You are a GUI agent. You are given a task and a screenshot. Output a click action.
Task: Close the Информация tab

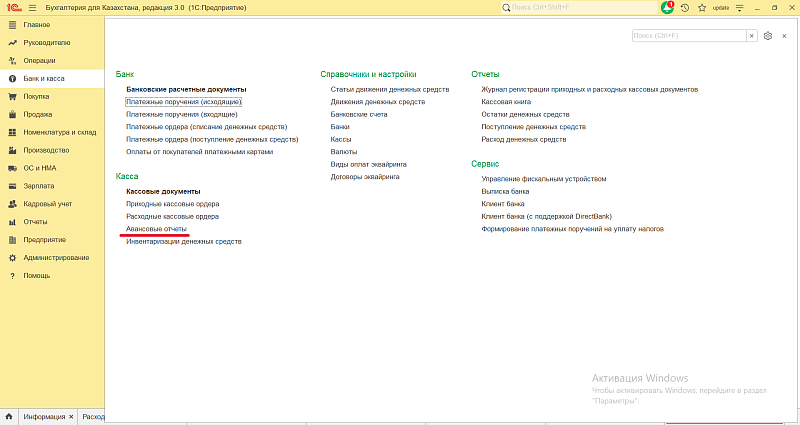[72, 416]
